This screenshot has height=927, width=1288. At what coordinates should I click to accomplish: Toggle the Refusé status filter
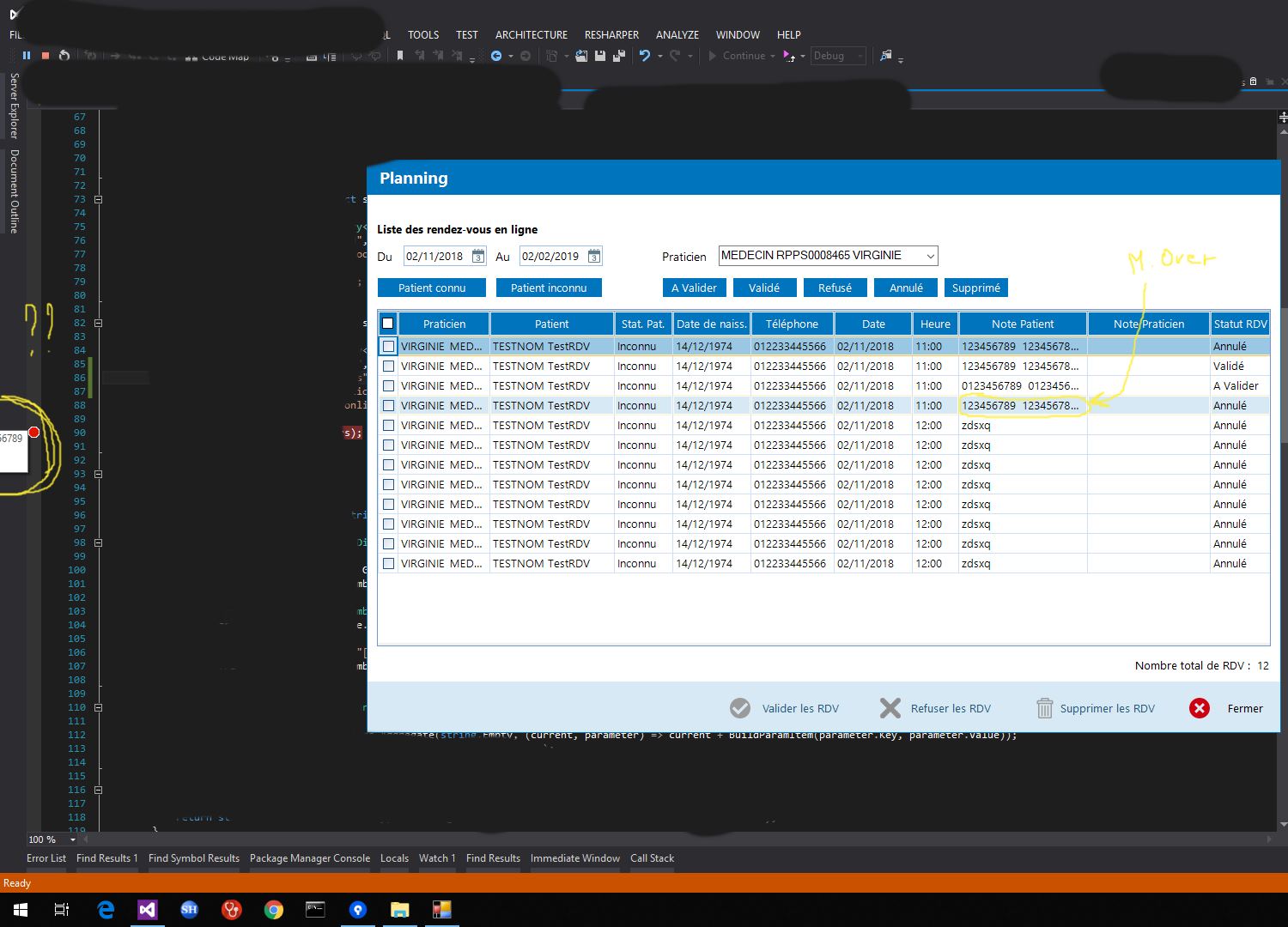[835, 288]
